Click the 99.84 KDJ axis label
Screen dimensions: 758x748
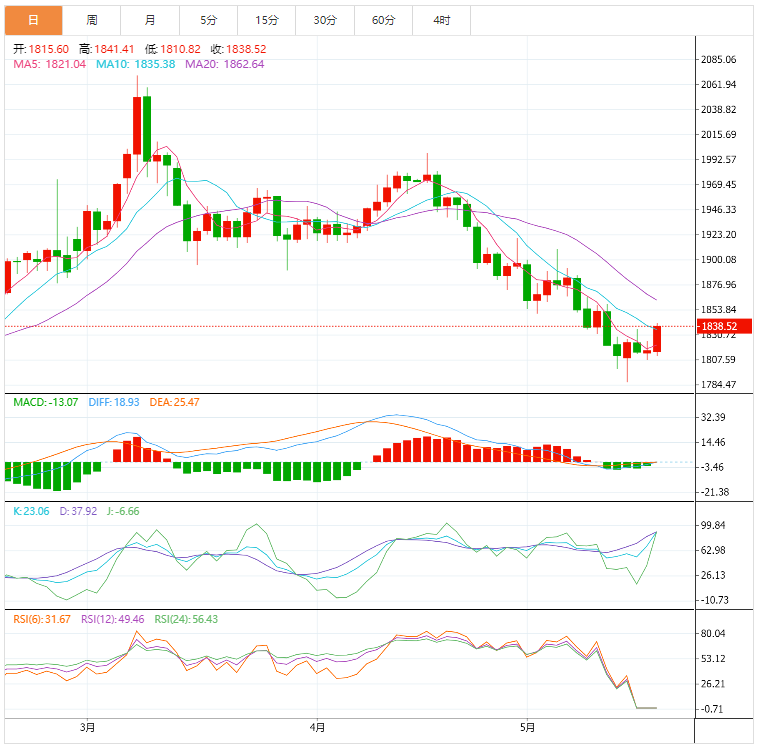pyautogui.click(x=713, y=526)
